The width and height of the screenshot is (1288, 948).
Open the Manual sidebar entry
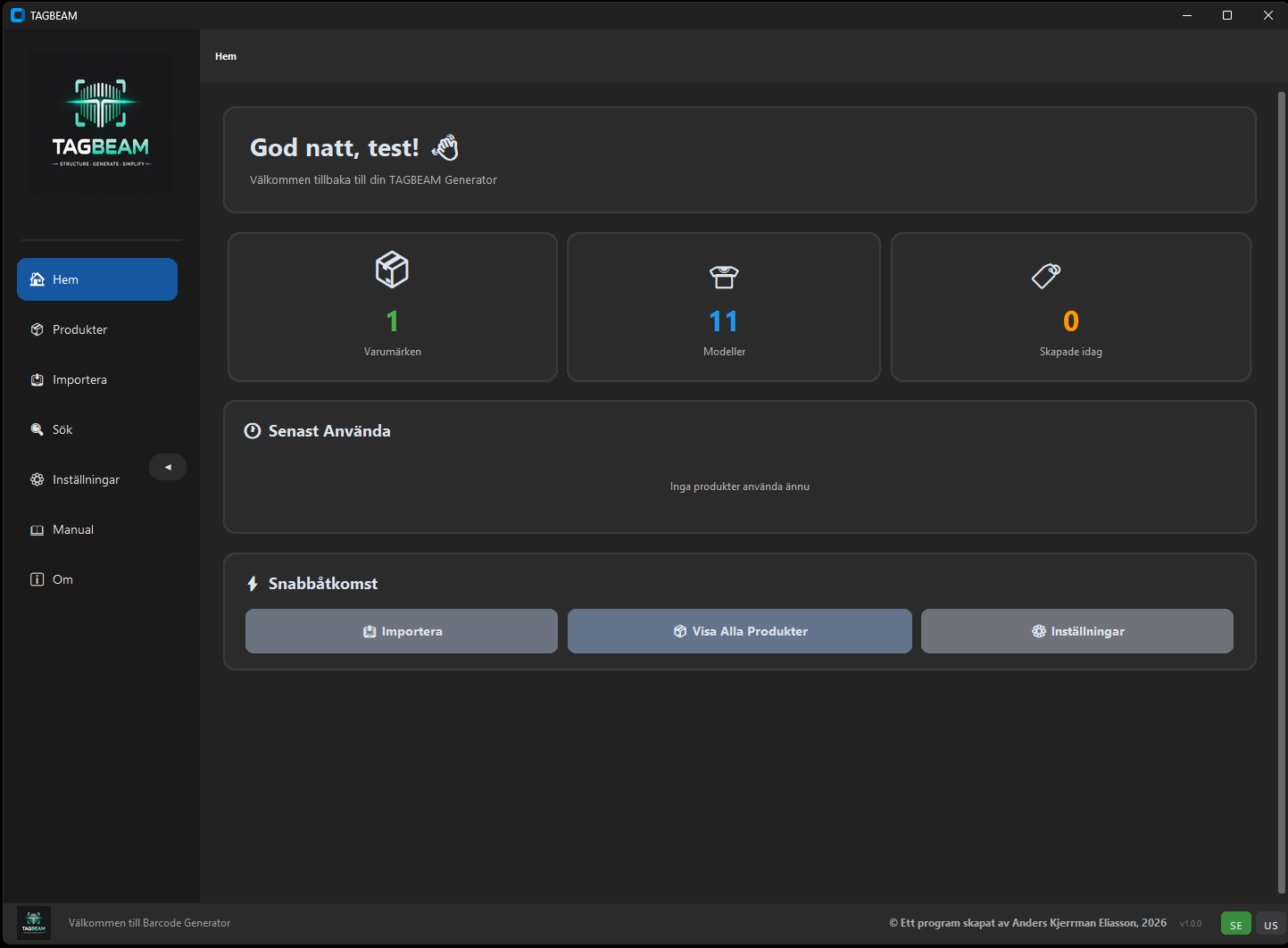(x=97, y=529)
